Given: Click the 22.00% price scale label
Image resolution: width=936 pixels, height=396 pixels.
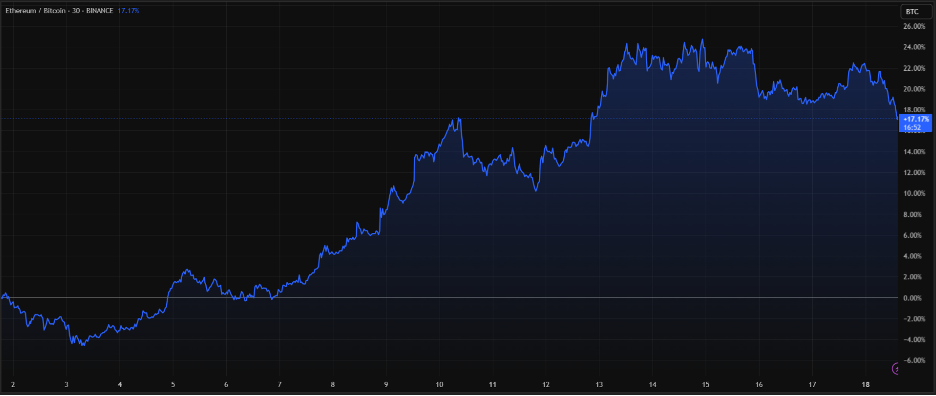Looking at the screenshot, I should 915,69.
